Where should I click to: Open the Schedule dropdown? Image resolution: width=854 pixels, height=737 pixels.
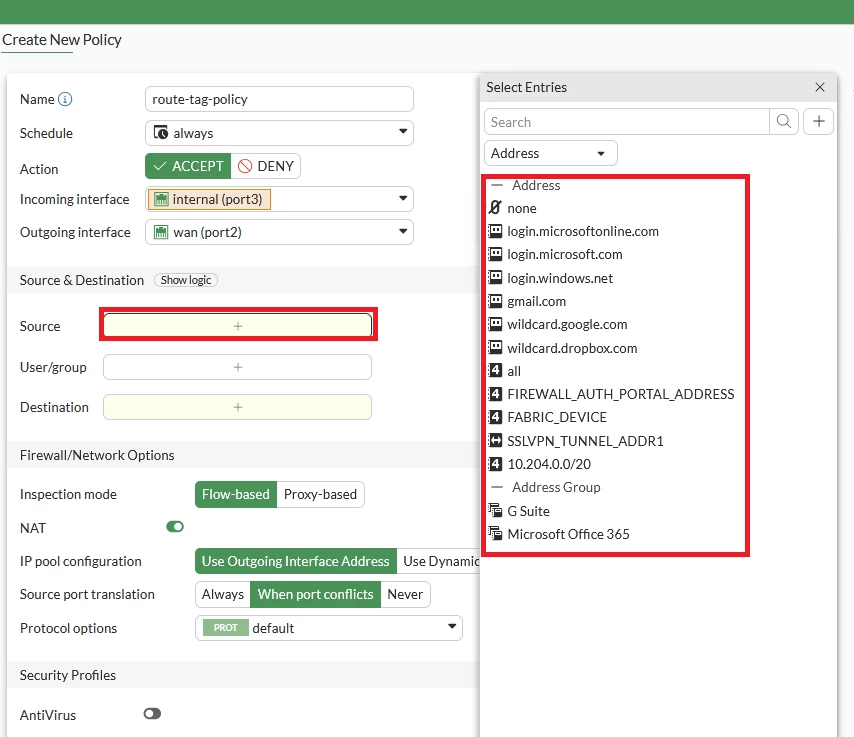pyautogui.click(x=279, y=133)
